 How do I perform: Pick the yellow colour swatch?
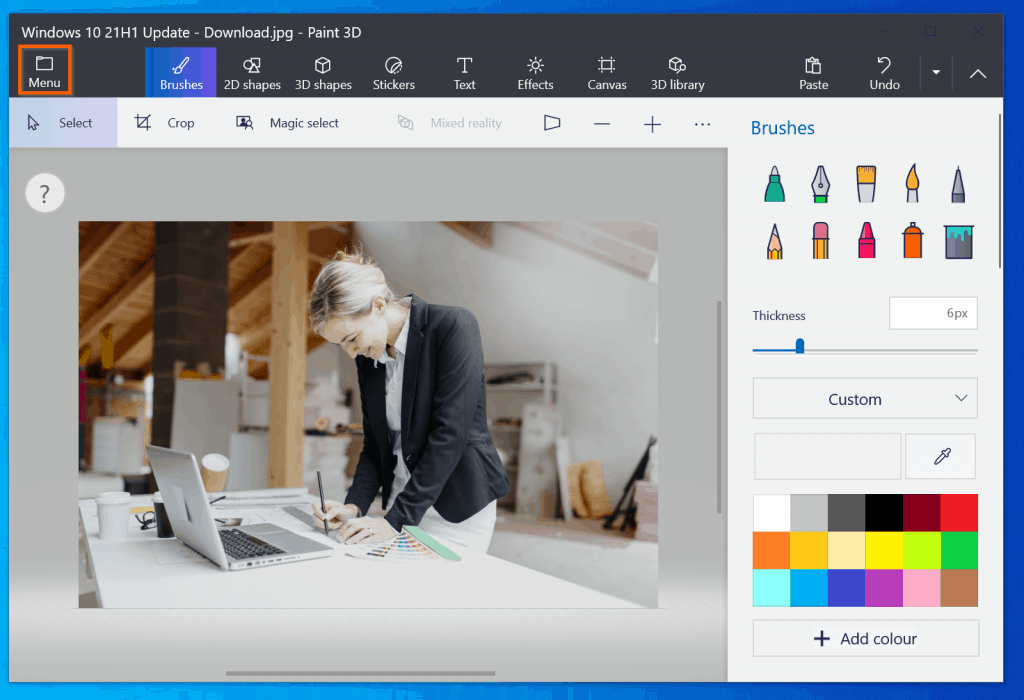(884, 550)
